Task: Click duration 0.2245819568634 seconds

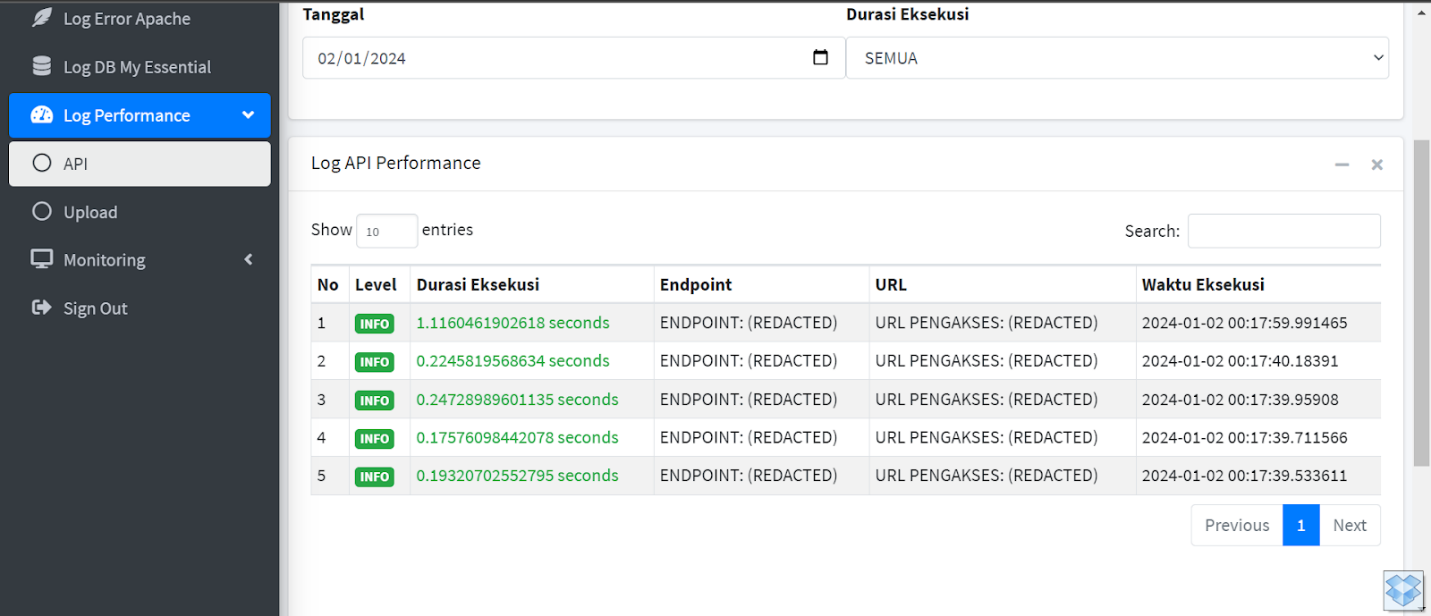Action: click(x=513, y=361)
